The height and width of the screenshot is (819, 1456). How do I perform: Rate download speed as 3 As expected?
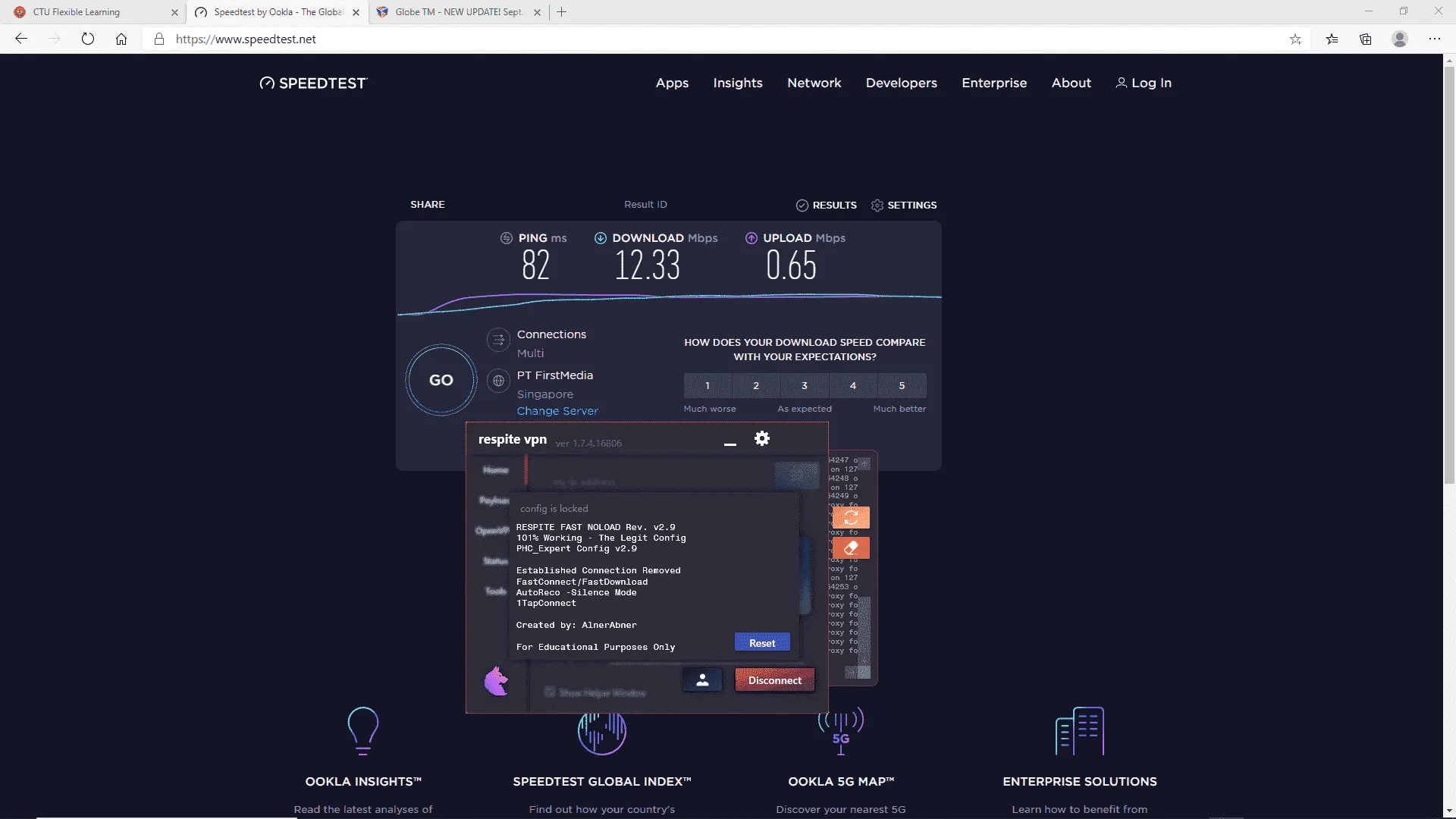(805, 385)
